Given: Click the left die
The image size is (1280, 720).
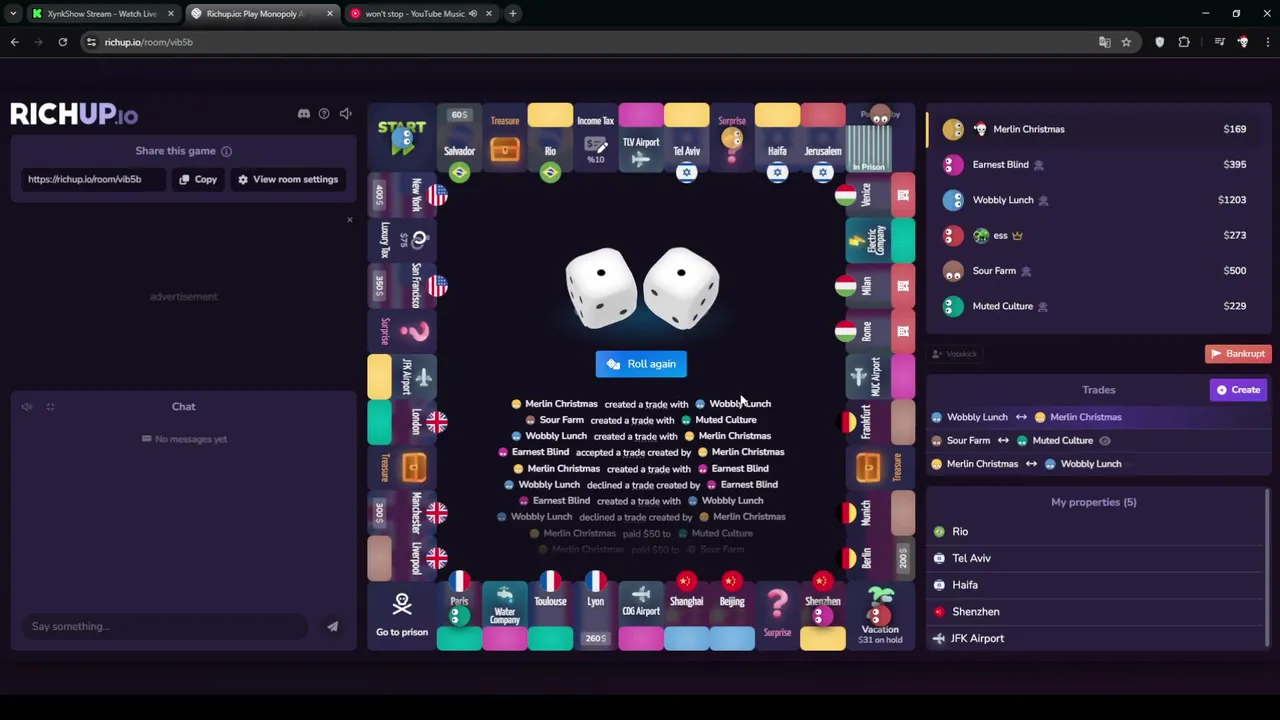Looking at the screenshot, I should coord(601,288).
